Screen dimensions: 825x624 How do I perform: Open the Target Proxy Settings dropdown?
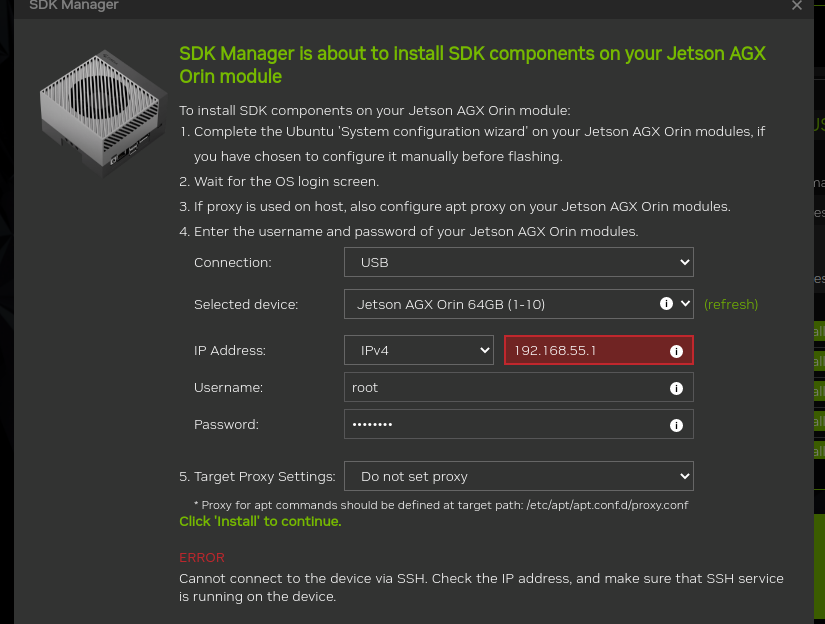pos(519,476)
